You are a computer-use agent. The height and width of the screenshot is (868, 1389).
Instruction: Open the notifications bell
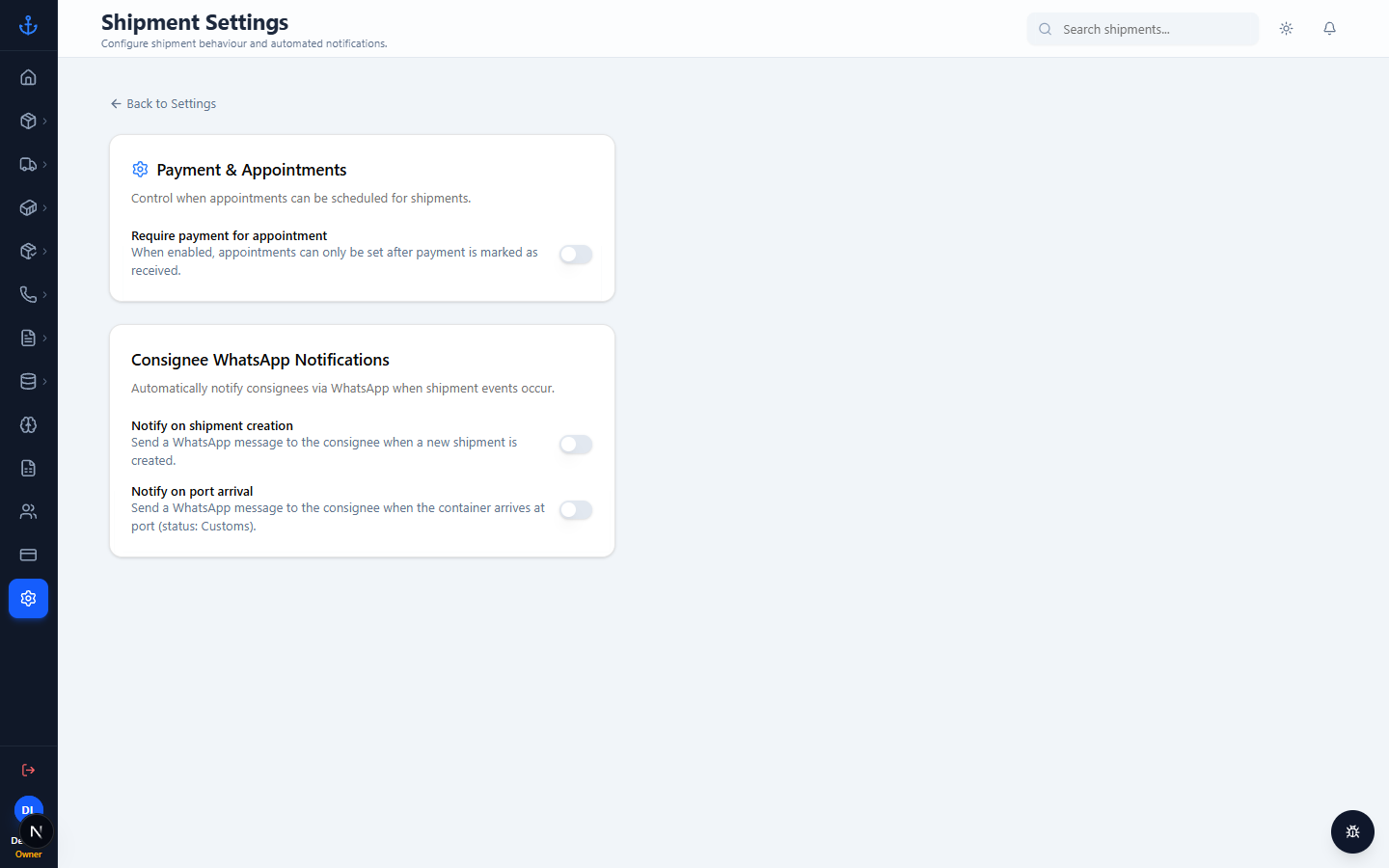[1329, 29]
